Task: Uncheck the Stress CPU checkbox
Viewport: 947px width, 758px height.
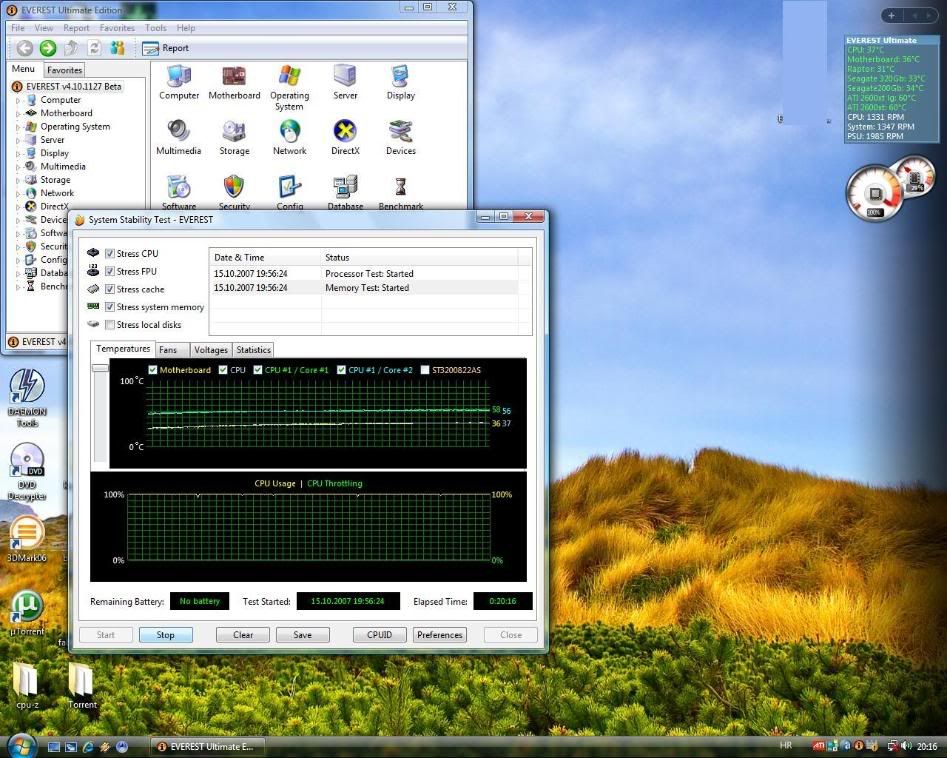Action: (110, 254)
